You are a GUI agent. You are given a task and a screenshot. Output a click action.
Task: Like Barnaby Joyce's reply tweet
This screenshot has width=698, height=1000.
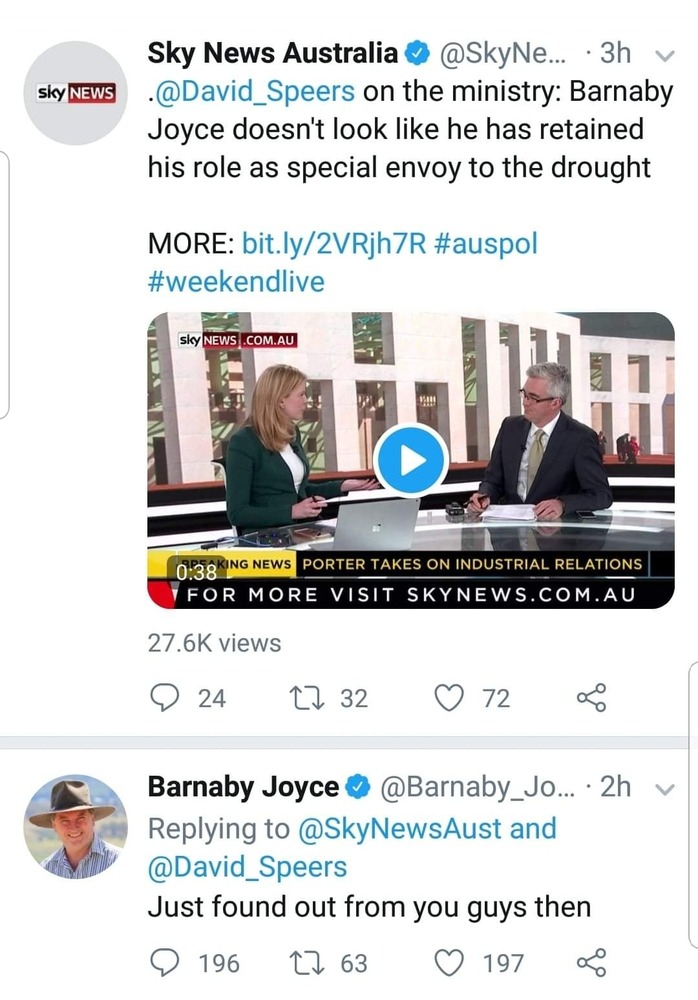(451, 963)
